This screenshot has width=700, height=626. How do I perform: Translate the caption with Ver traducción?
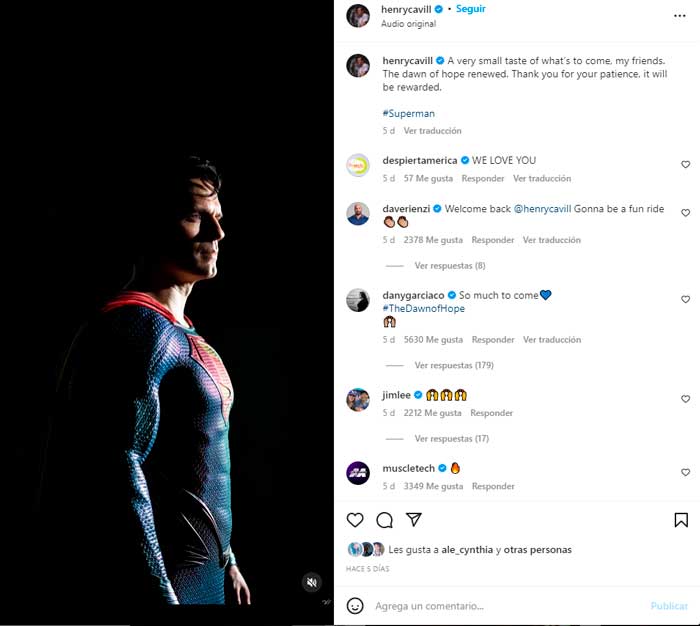tap(432, 131)
